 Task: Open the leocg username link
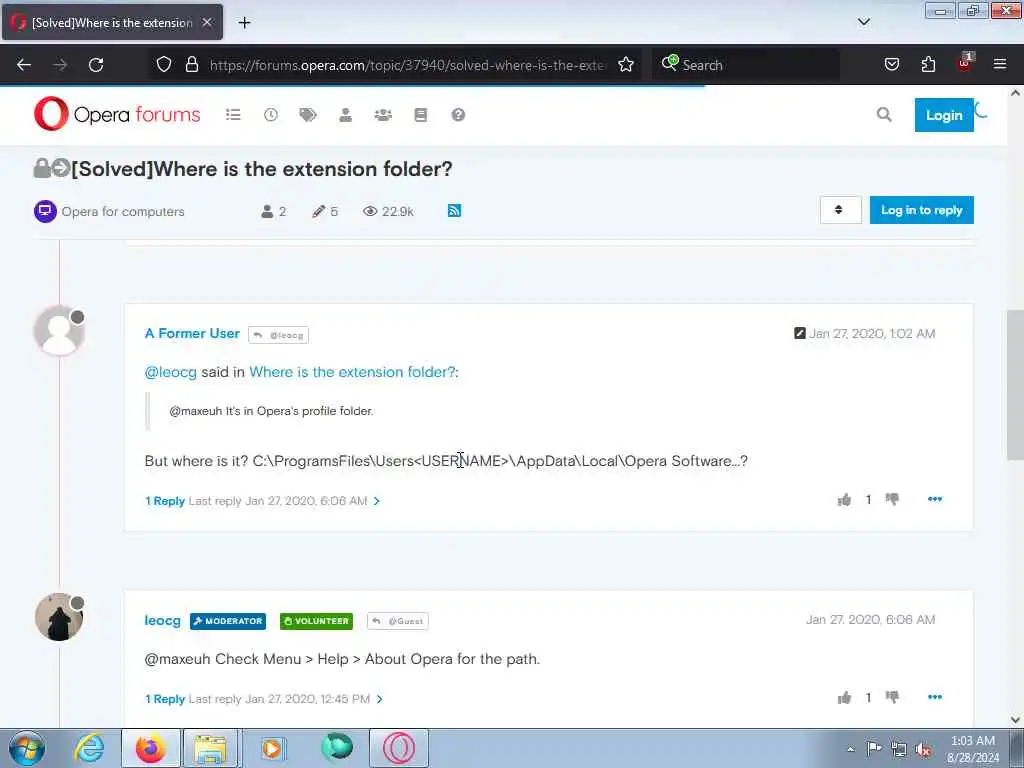pos(163,620)
